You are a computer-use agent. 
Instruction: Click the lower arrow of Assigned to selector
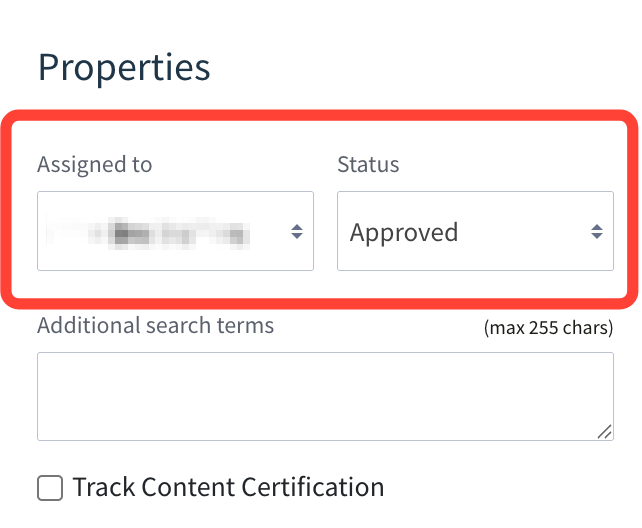pyautogui.click(x=297, y=238)
